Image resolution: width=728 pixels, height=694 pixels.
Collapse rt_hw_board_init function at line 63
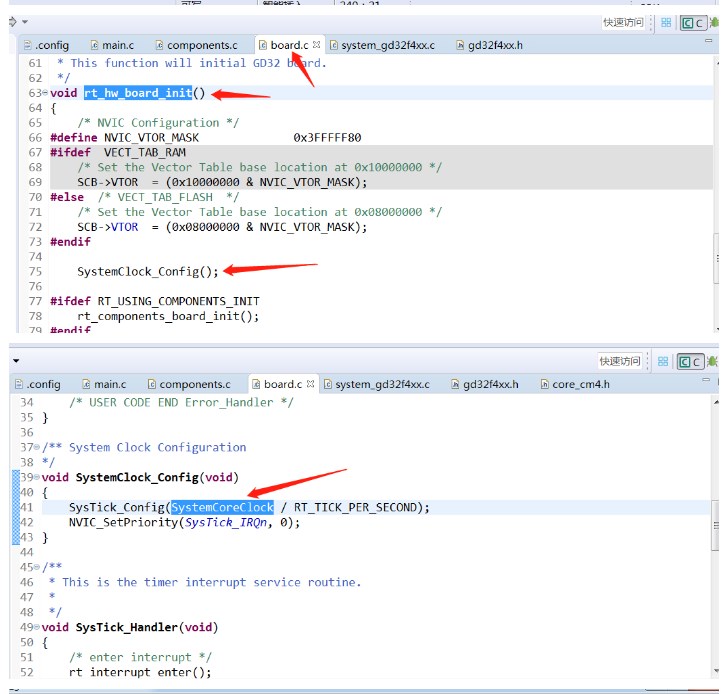point(46,94)
